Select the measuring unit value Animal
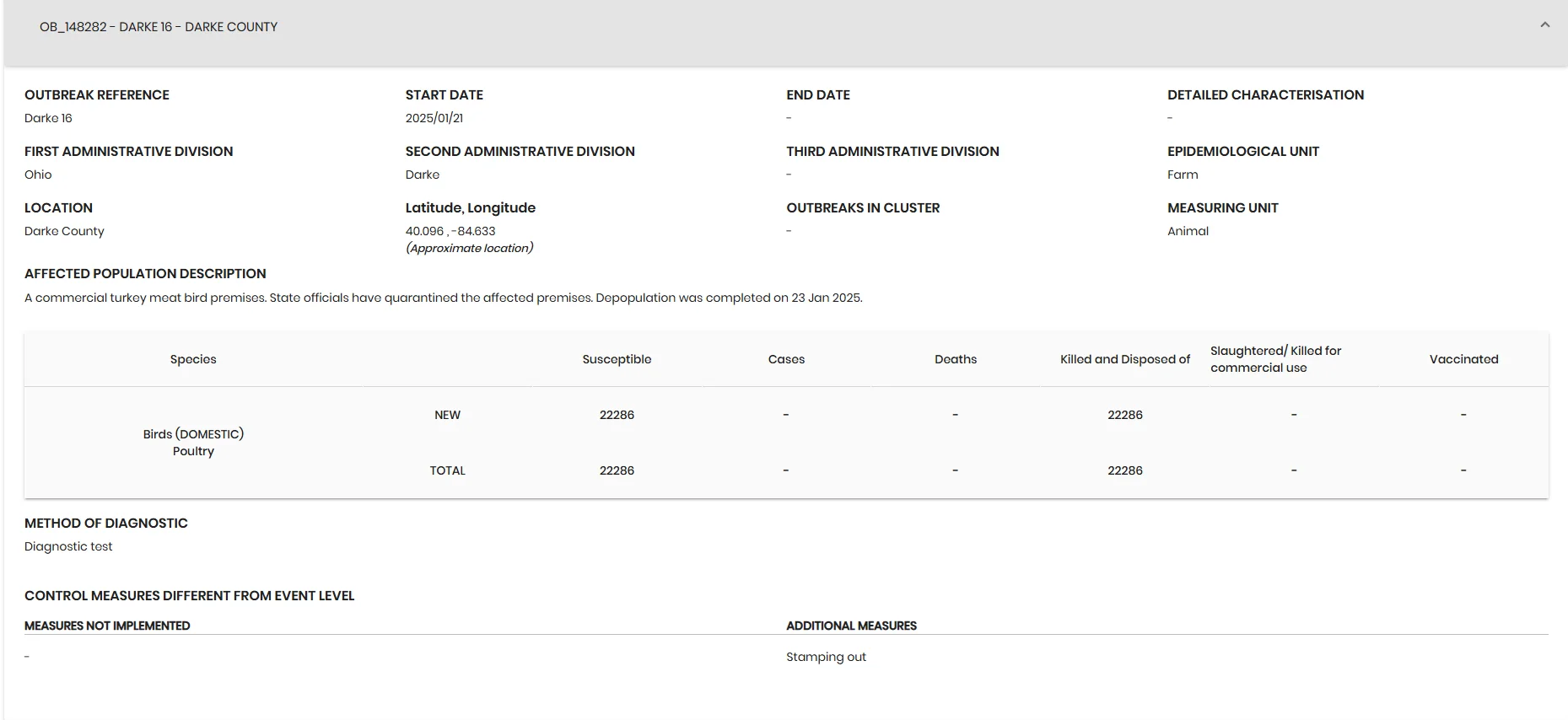The image size is (1568, 720). tap(1188, 231)
